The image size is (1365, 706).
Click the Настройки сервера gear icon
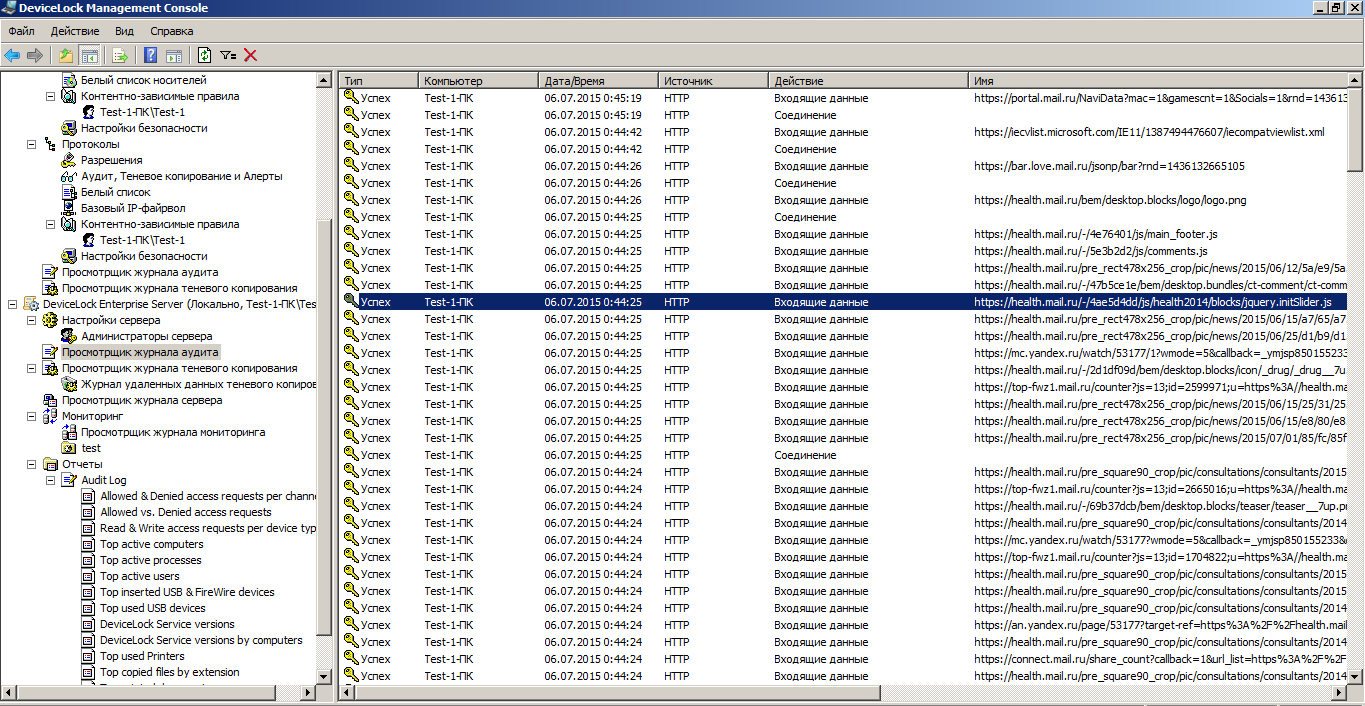pos(50,320)
